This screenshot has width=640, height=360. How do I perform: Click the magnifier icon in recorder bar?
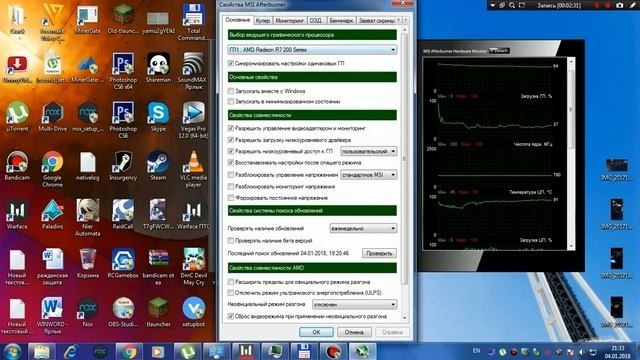pyautogui.click(x=512, y=5)
